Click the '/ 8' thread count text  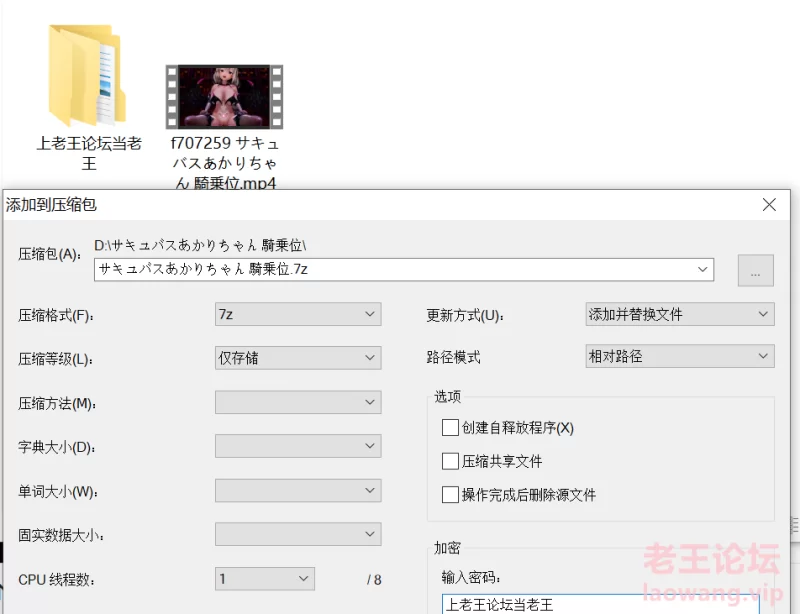[374, 580]
